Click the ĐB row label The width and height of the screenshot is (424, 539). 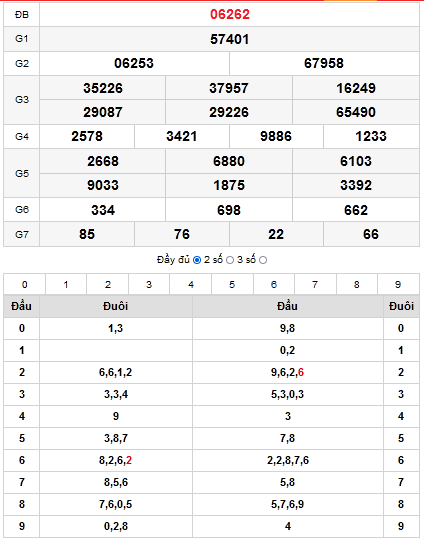coord(22,15)
